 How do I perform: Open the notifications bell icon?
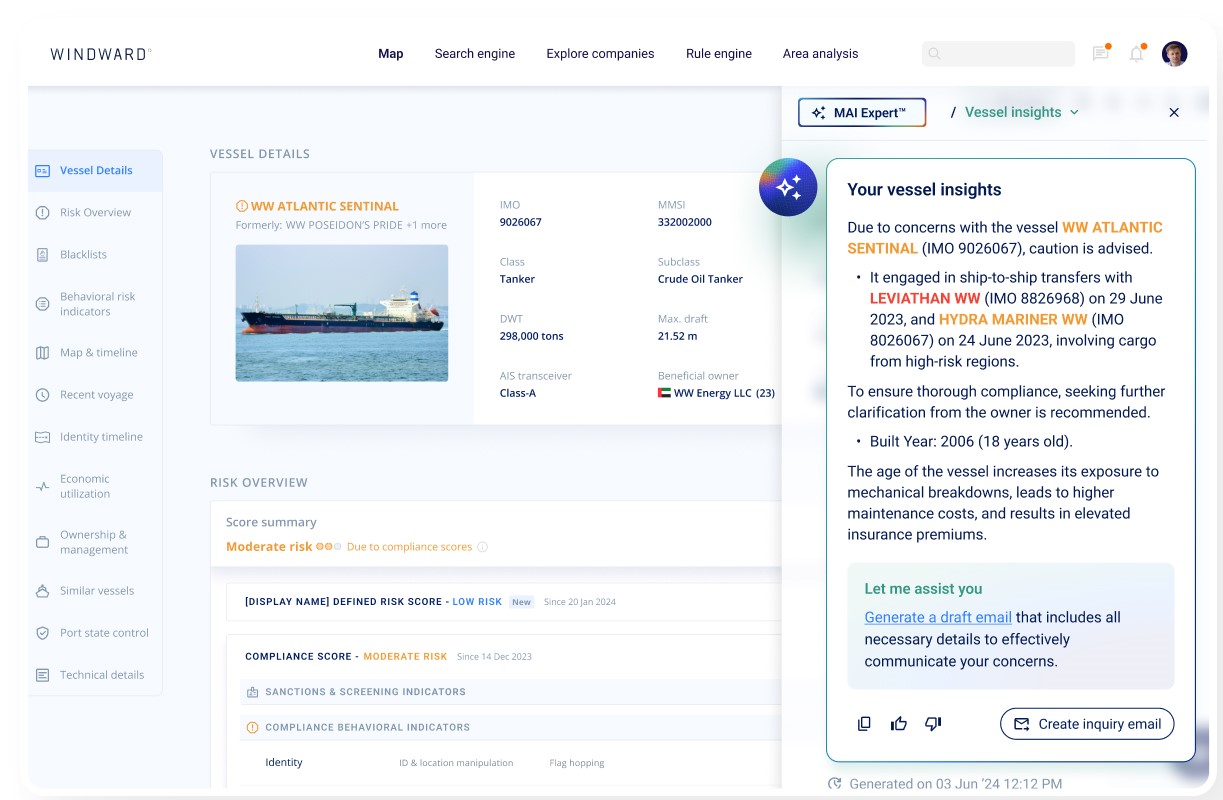[1136, 54]
